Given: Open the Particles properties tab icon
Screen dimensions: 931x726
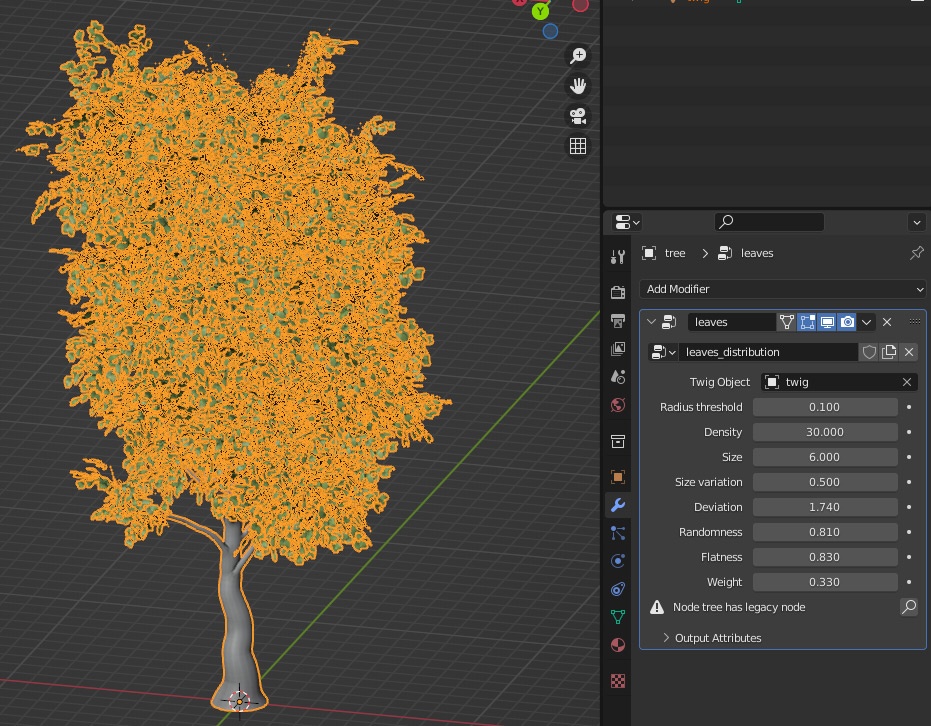Looking at the screenshot, I should tap(618, 533).
